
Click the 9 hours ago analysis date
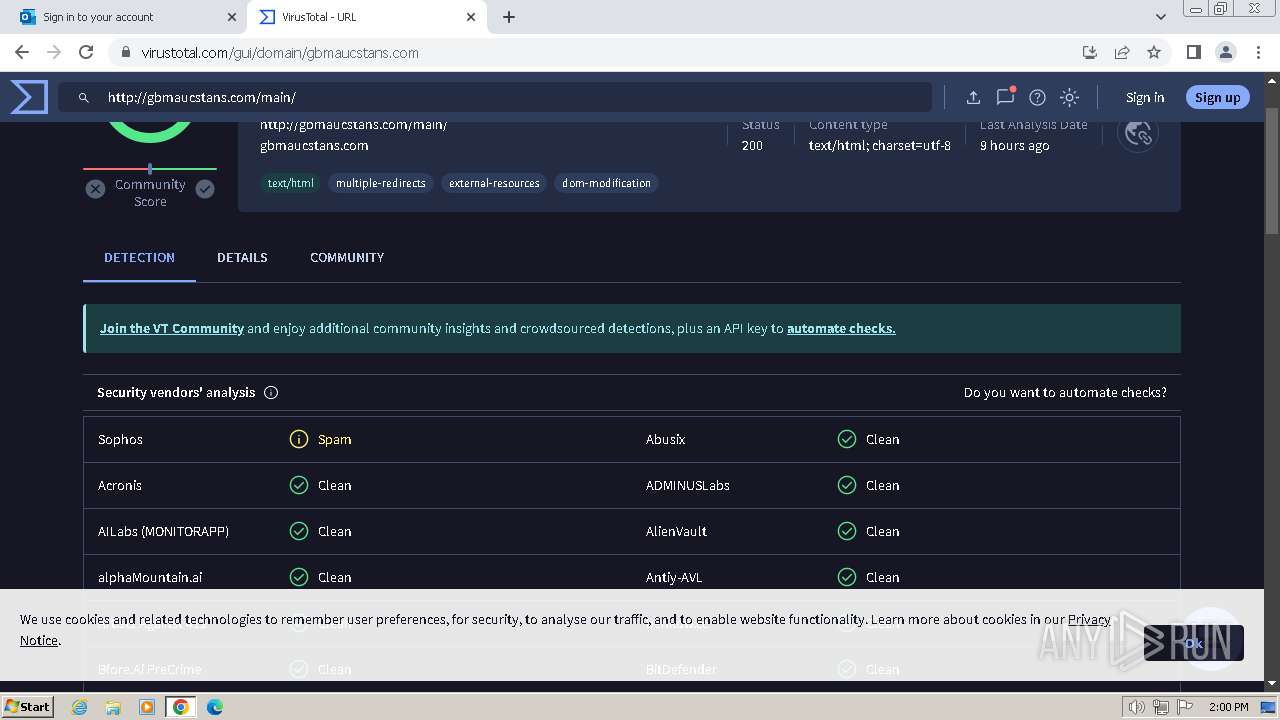pyautogui.click(x=1014, y=145)
